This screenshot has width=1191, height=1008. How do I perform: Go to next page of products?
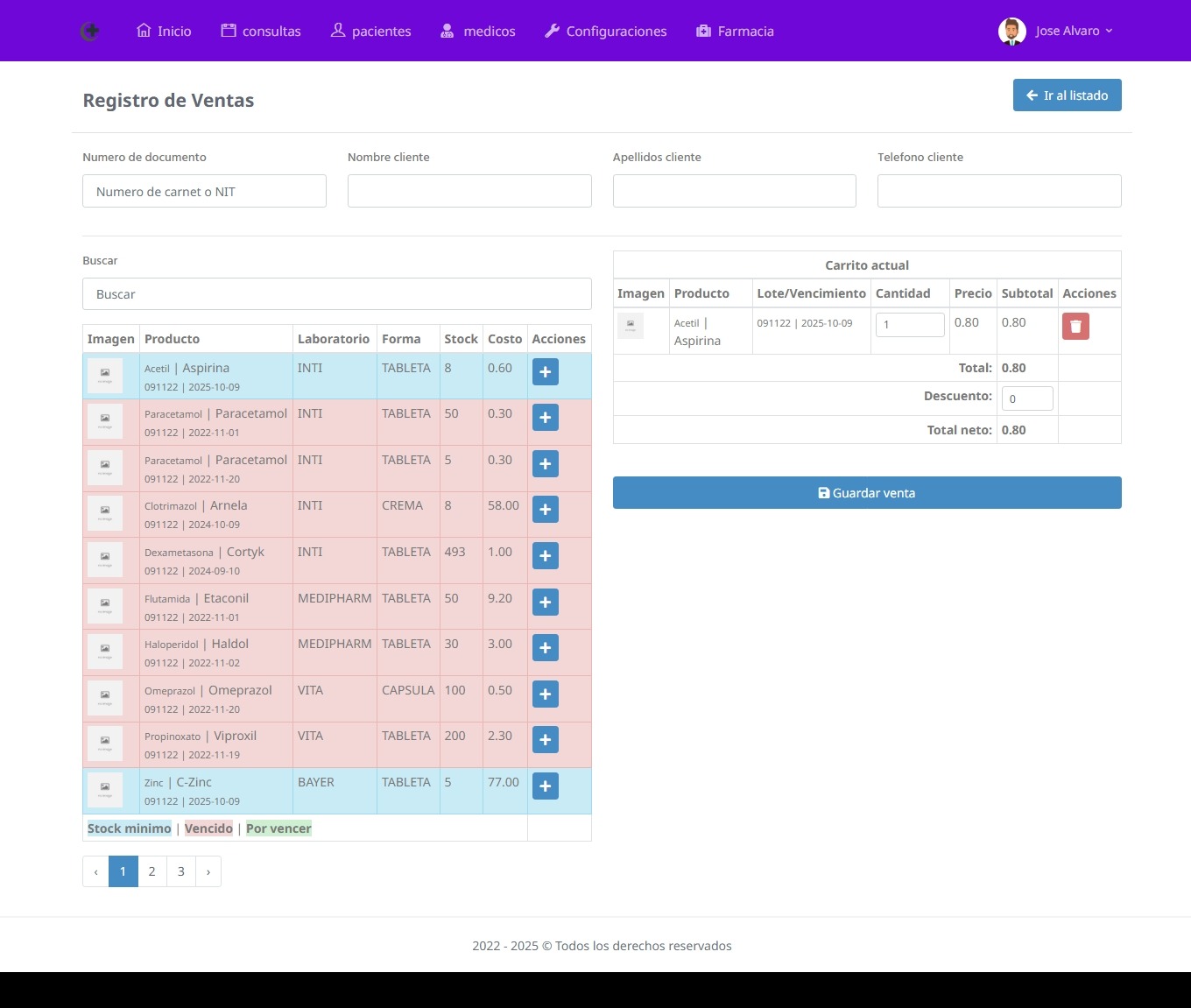(x=208, y=871)
